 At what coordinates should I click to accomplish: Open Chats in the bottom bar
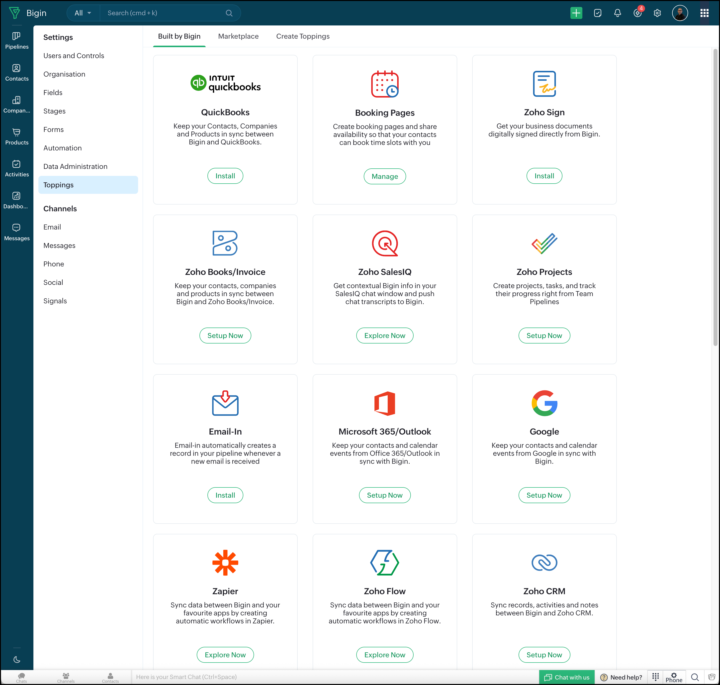(x=22, y=677)
